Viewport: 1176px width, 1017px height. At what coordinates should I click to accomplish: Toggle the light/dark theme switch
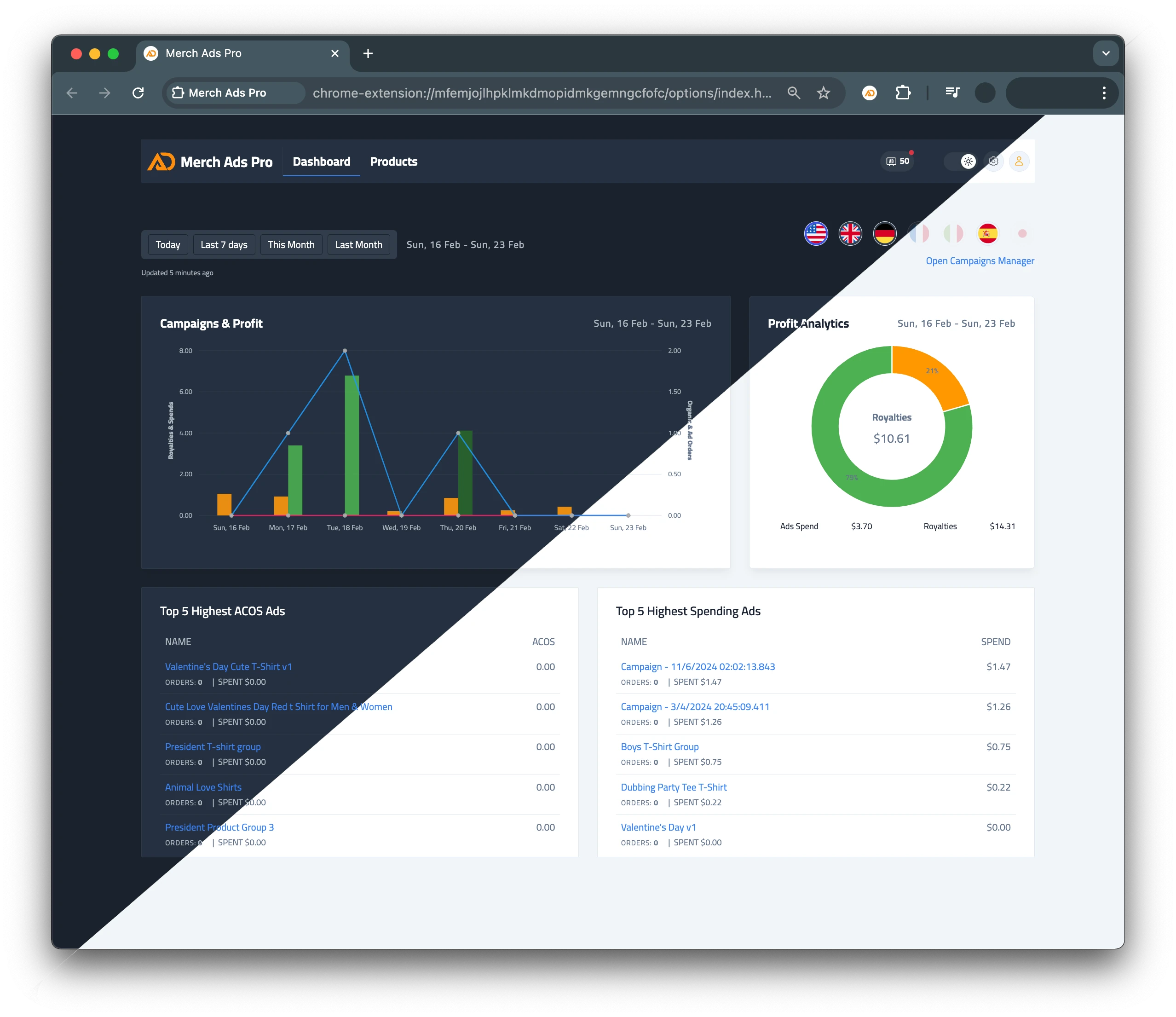coord(960,161)
